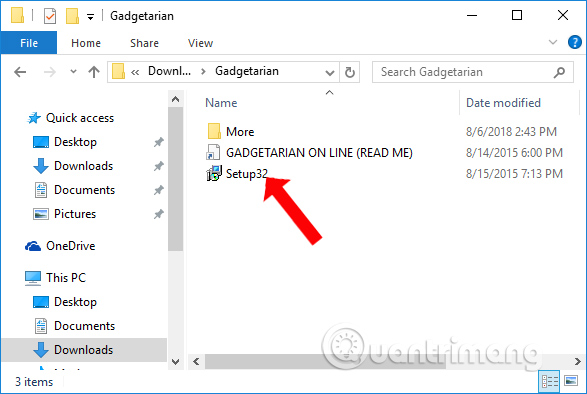Click the pin icon next to Pictures
Viewport: 587px width, 394px height.
pos(159,214)
